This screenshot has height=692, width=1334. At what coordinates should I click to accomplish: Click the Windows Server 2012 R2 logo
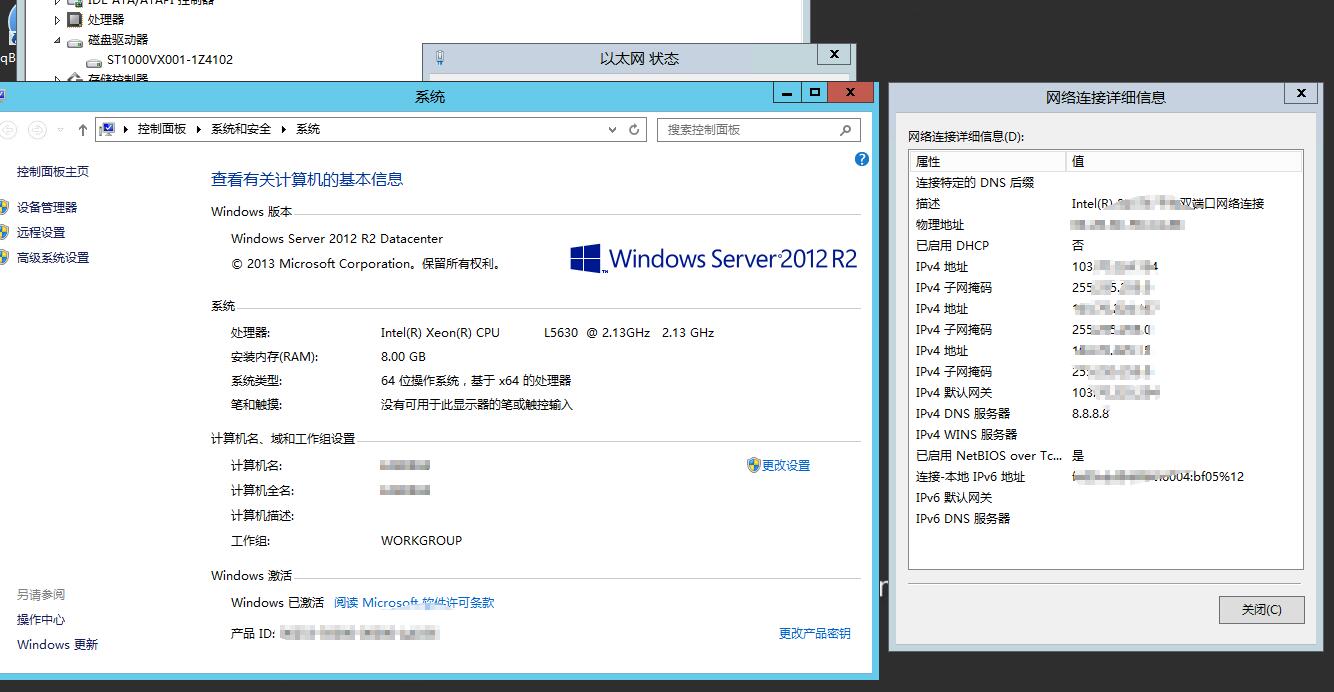tap(713, 258)
